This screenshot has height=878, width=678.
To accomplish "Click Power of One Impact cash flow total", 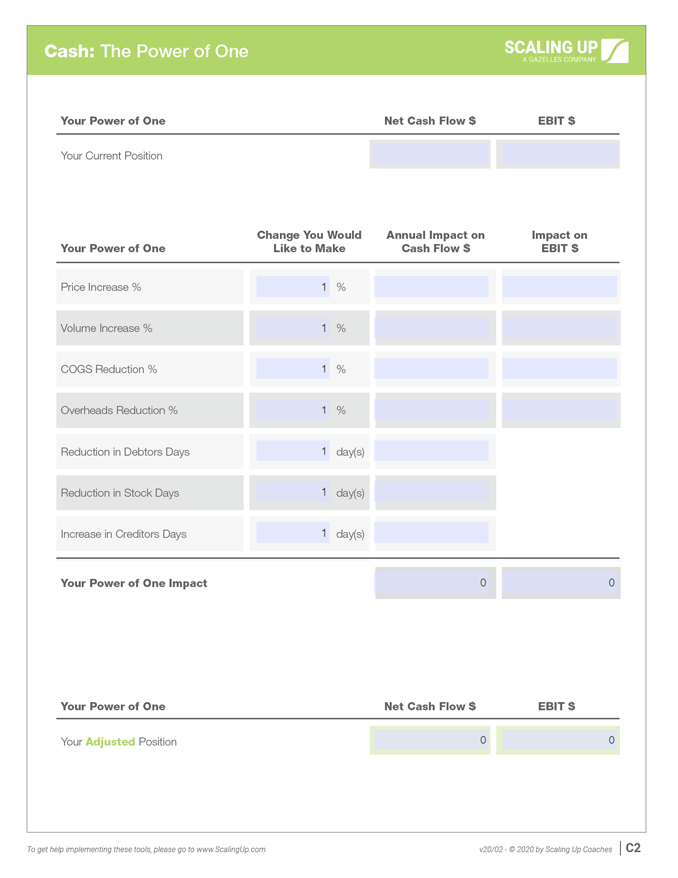I will [x=432, y=582].
